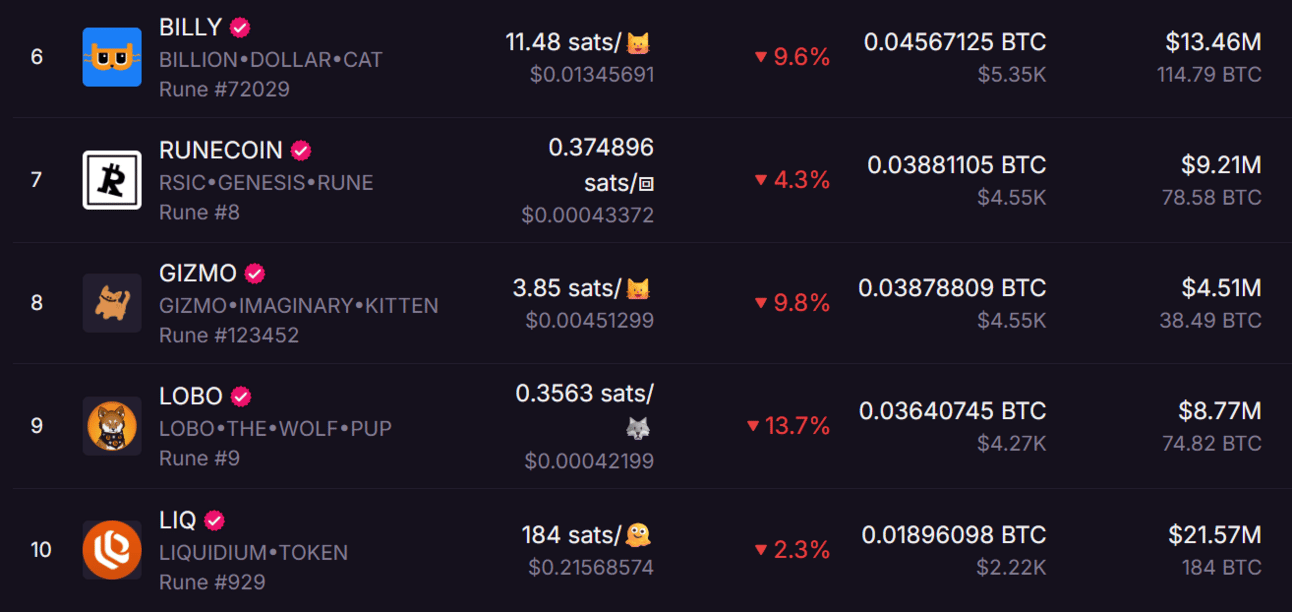Click GIZMO's pink verified badge
This screenshot has width=1292, height=612.
[255, 273]
